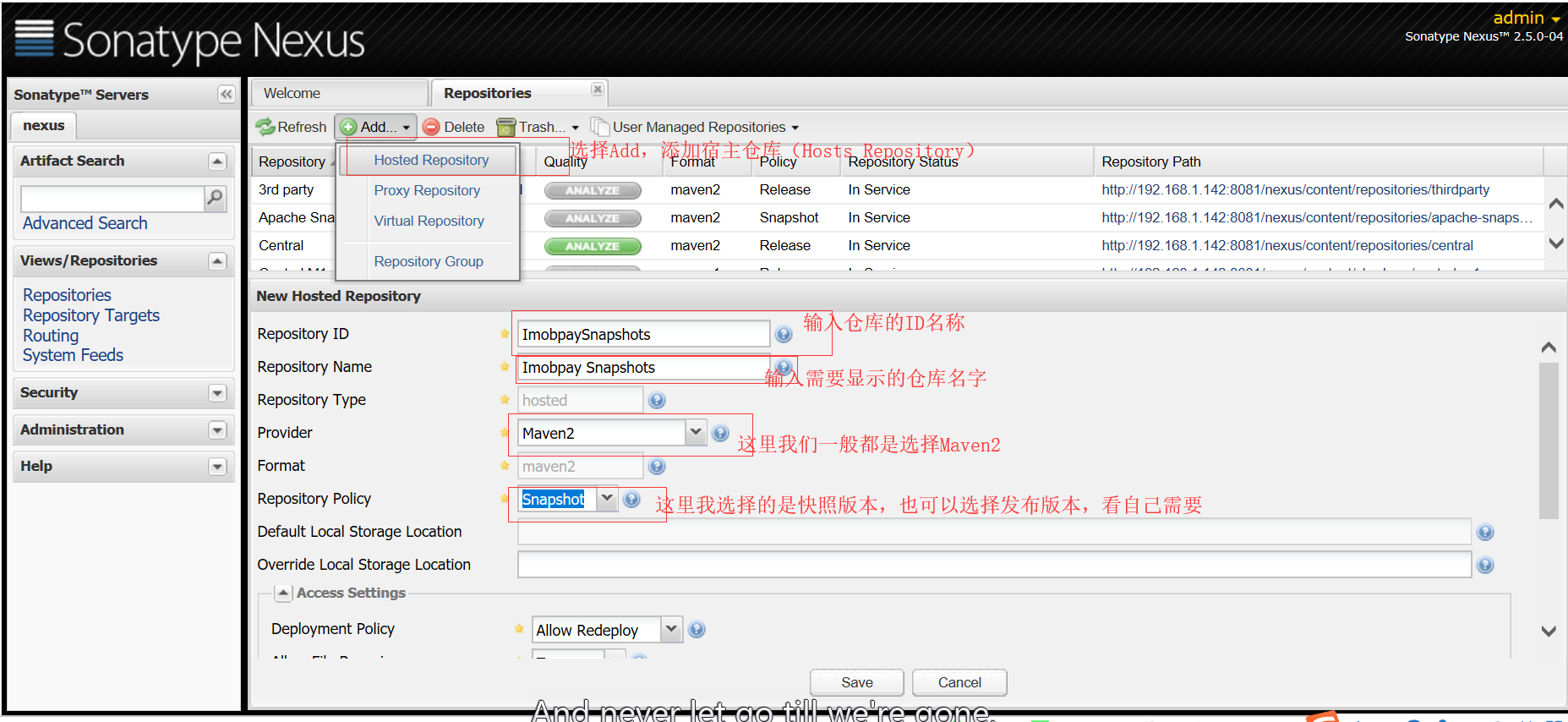Open the Trash menu
Image resolution: width=1568 pixels, height=722 pixels.
point(538,127)
